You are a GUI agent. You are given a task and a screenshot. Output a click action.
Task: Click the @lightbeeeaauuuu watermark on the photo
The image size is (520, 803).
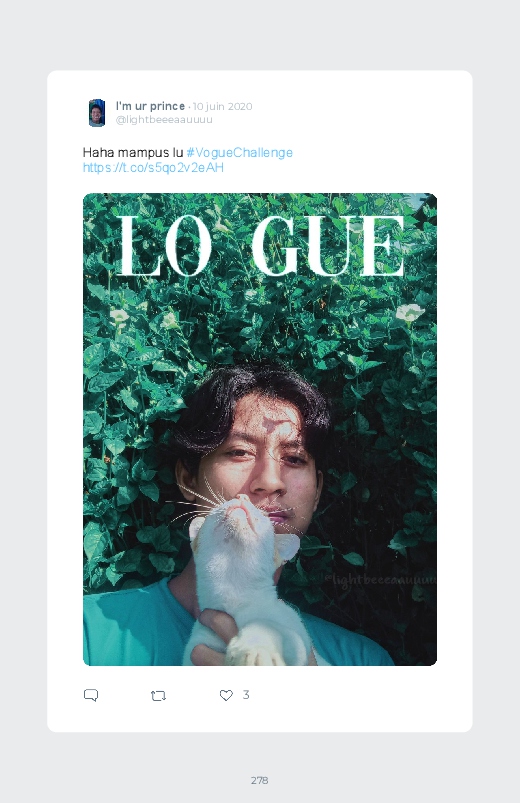[381, 580]
